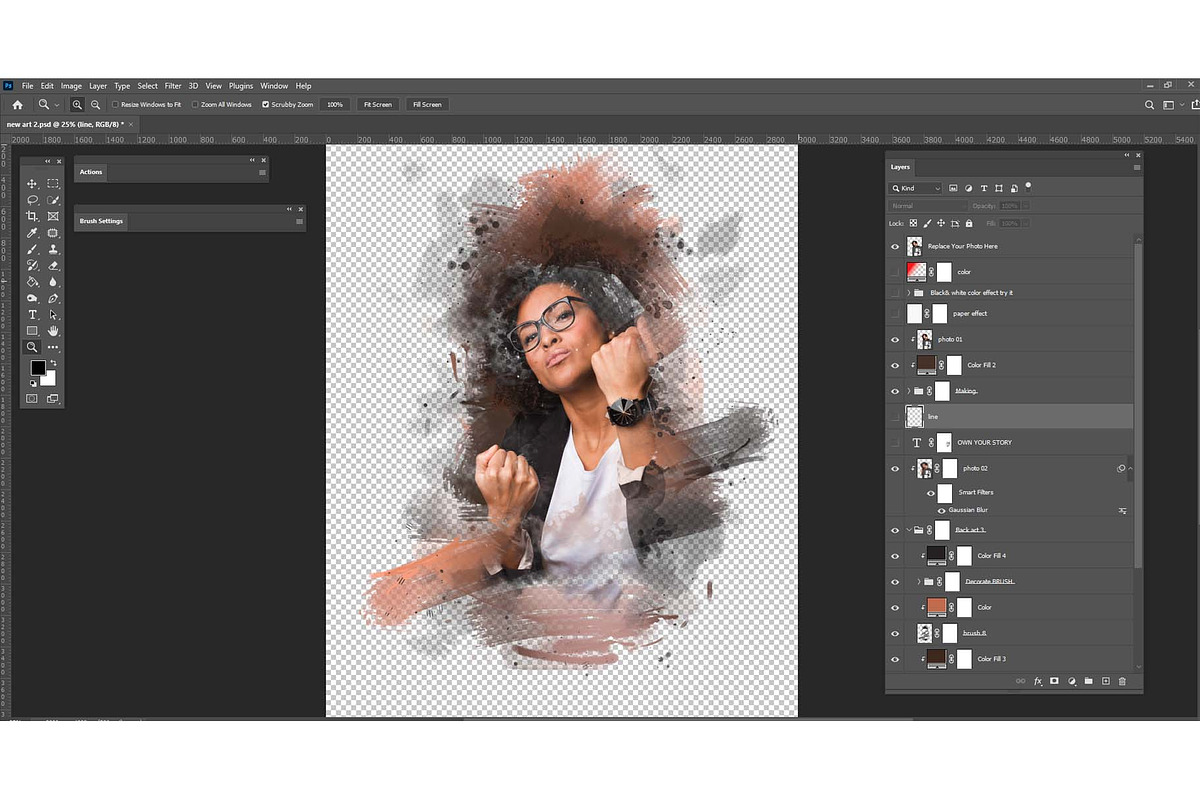Hide the photo 01 layer
The height and width of the screenshot is (800, 1200).
pyautogui.click(x=895, y=340)
